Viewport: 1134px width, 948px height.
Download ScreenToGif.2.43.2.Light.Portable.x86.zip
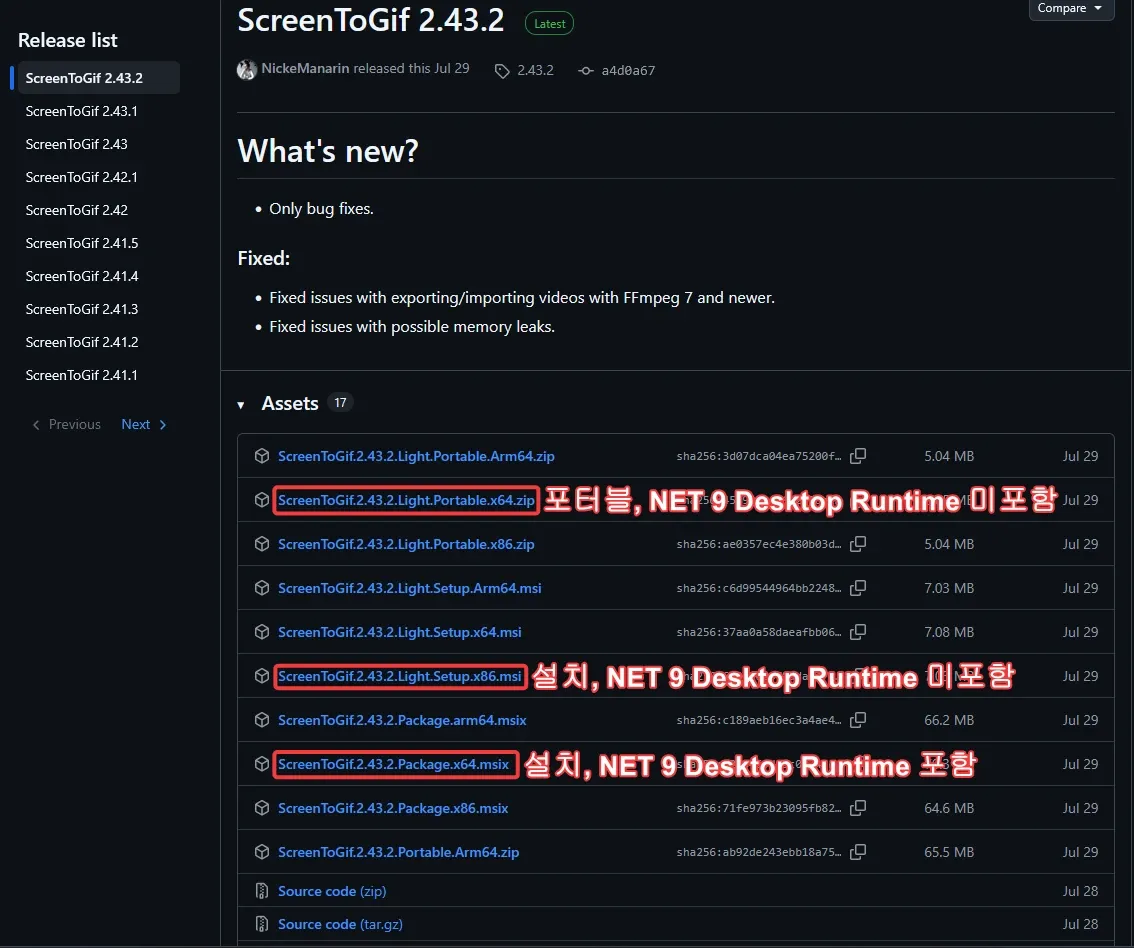tap(406, 544)
